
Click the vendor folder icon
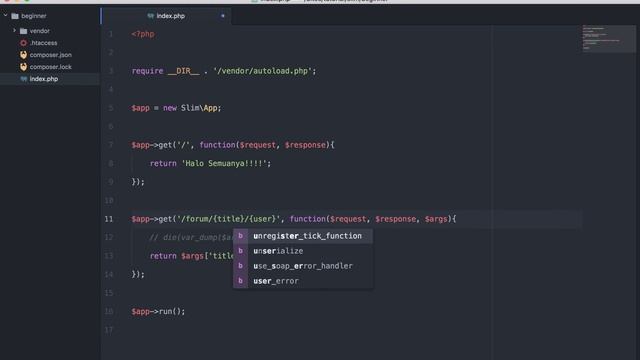[x=24, y=31]
